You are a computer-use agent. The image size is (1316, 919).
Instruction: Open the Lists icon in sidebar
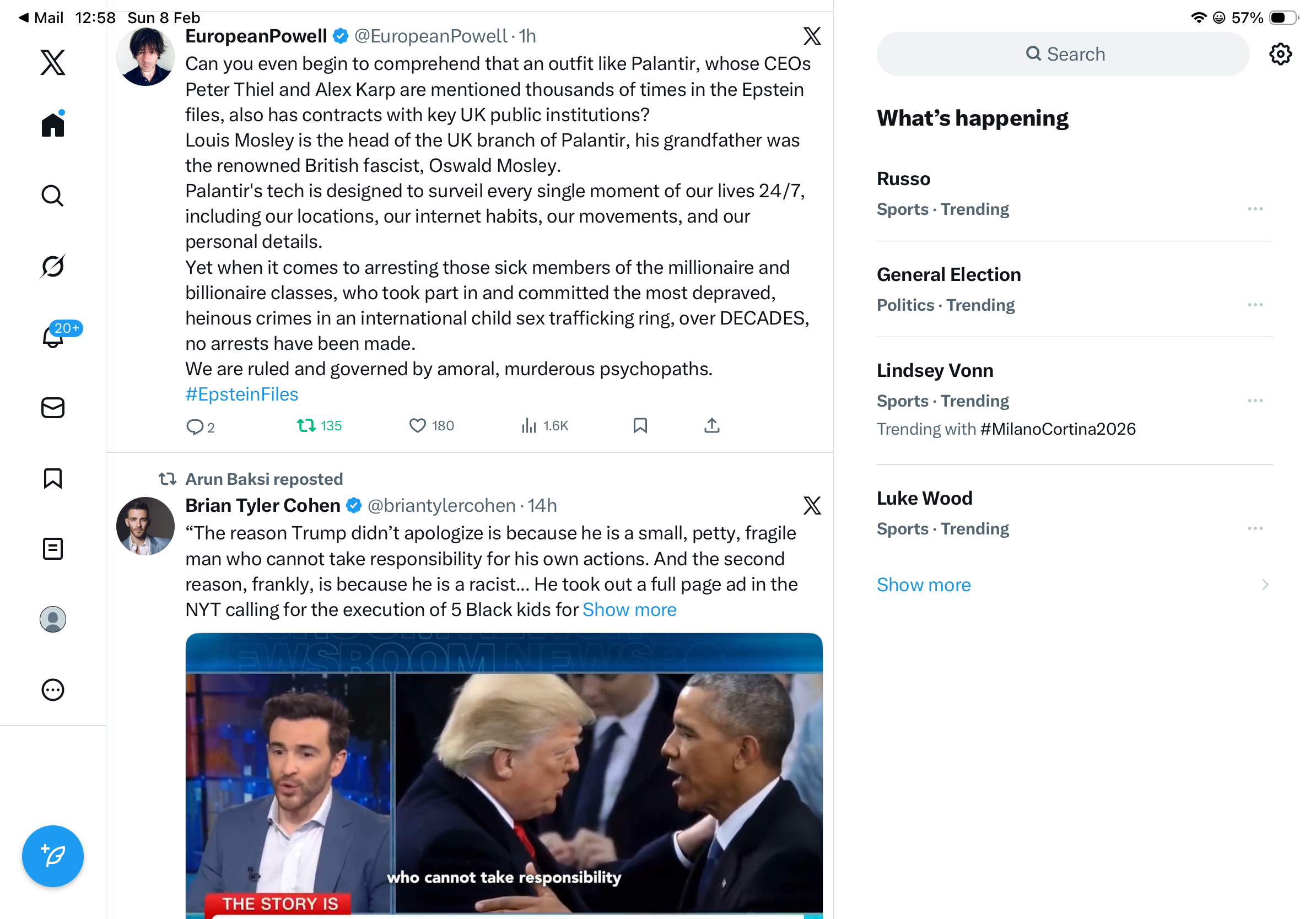point(53,548)
